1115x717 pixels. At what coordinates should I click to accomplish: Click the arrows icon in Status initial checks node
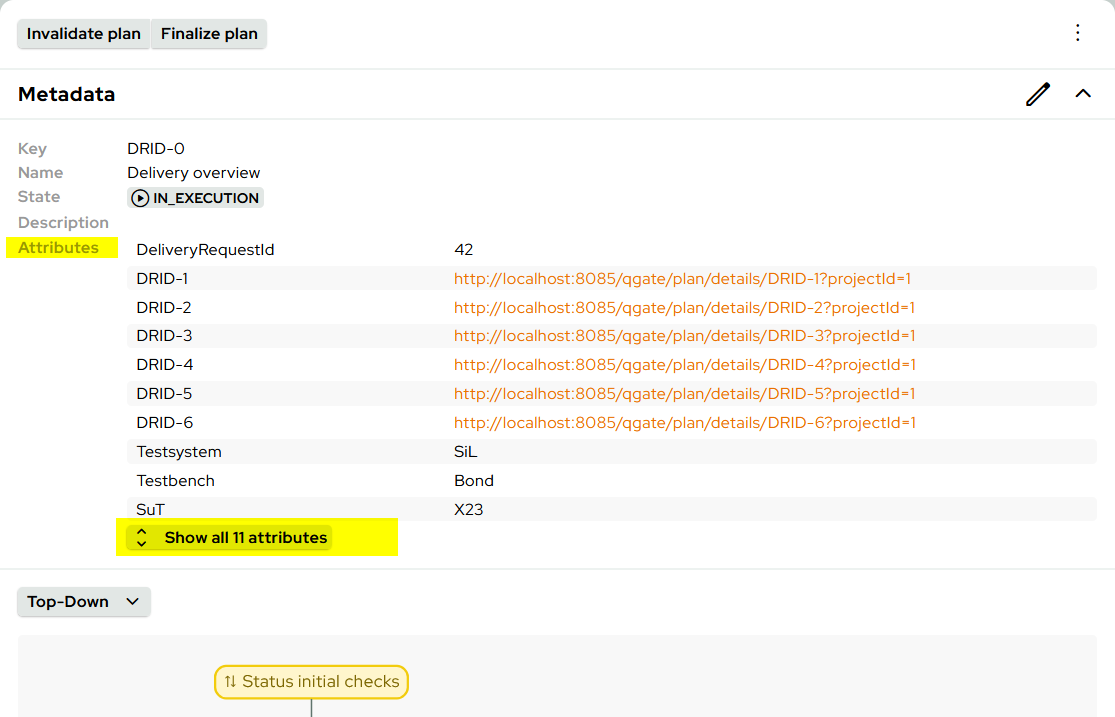coord(230,682)
